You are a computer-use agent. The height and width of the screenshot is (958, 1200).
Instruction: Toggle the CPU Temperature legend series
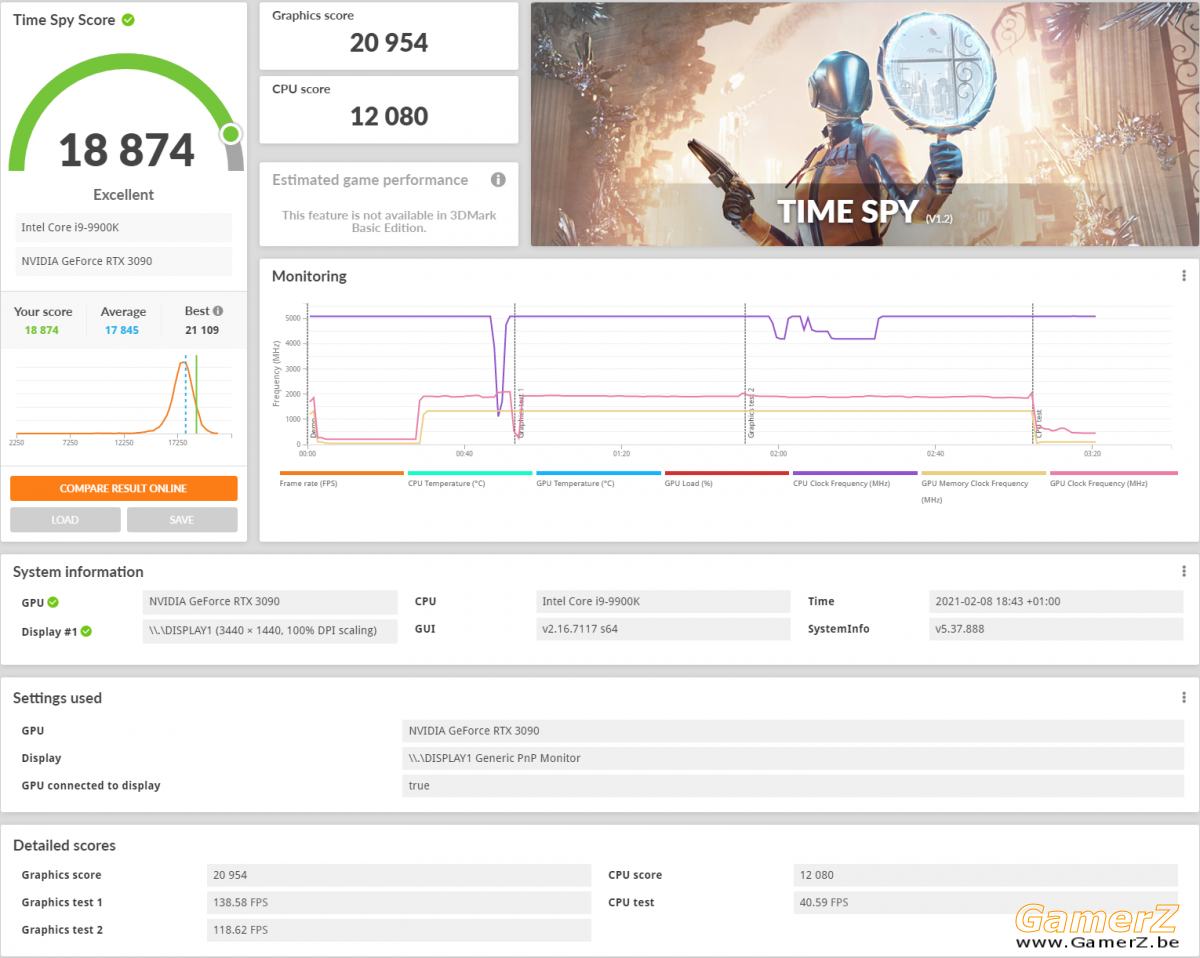point(470,481)
